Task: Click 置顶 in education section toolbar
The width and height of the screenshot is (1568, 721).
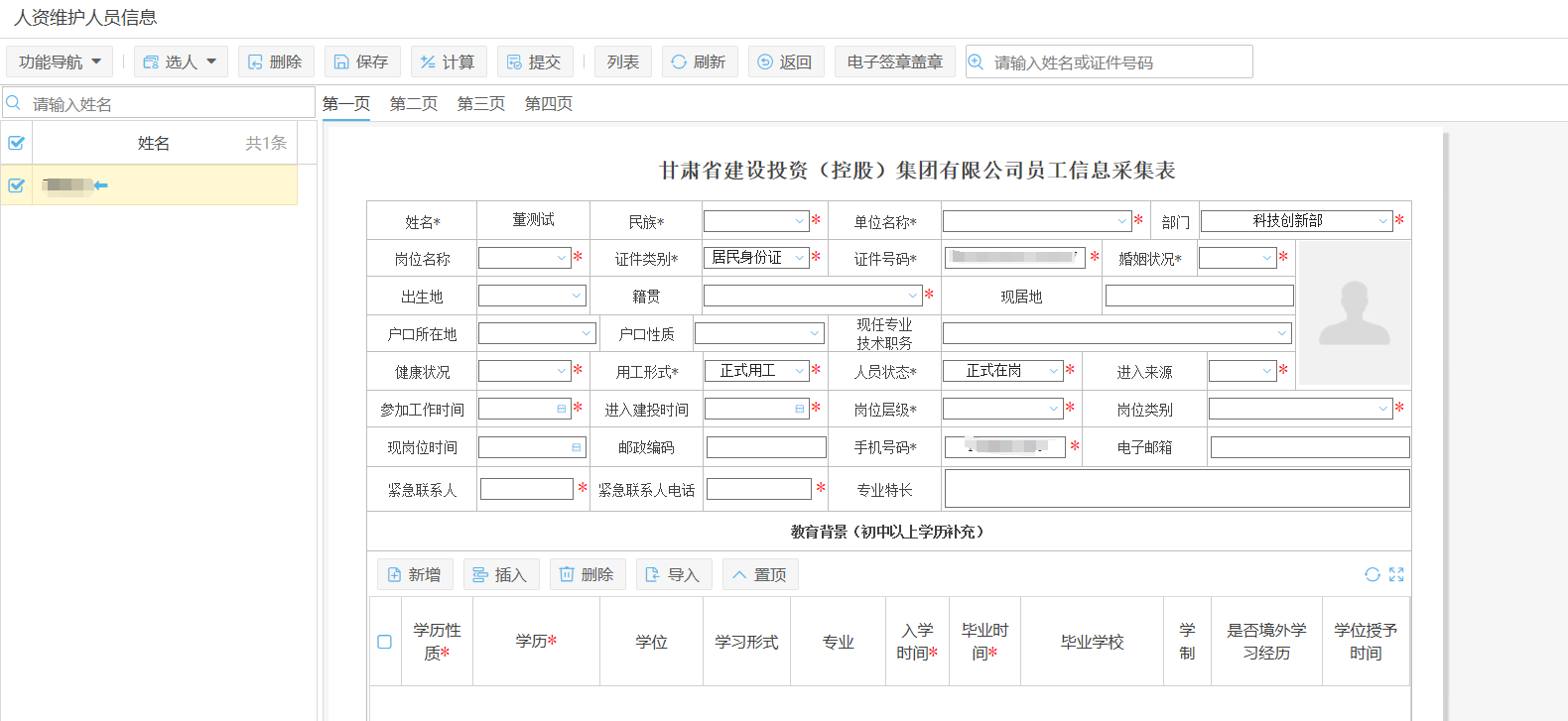Action: click(760, 574)
